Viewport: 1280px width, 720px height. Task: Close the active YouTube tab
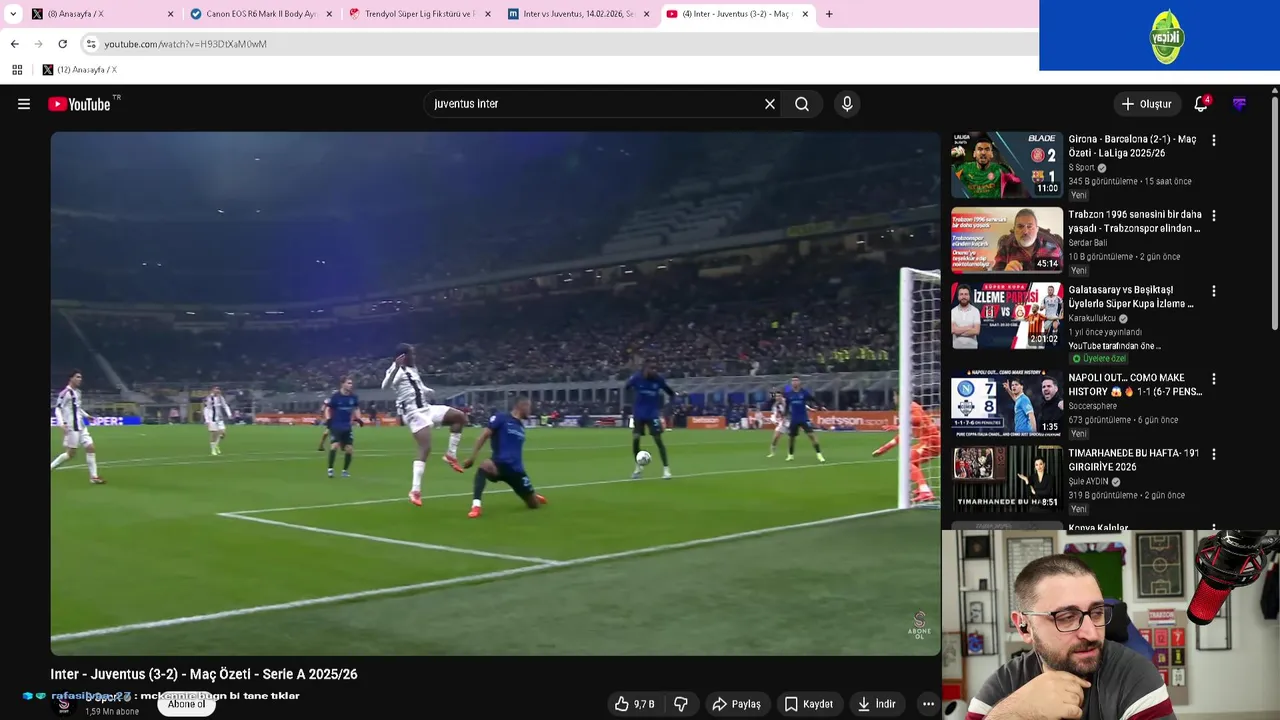point(805,14)
